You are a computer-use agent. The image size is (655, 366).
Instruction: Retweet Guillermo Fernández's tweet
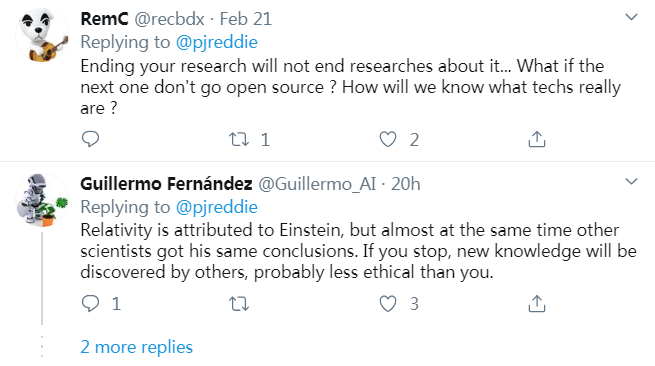click(239, 304)
